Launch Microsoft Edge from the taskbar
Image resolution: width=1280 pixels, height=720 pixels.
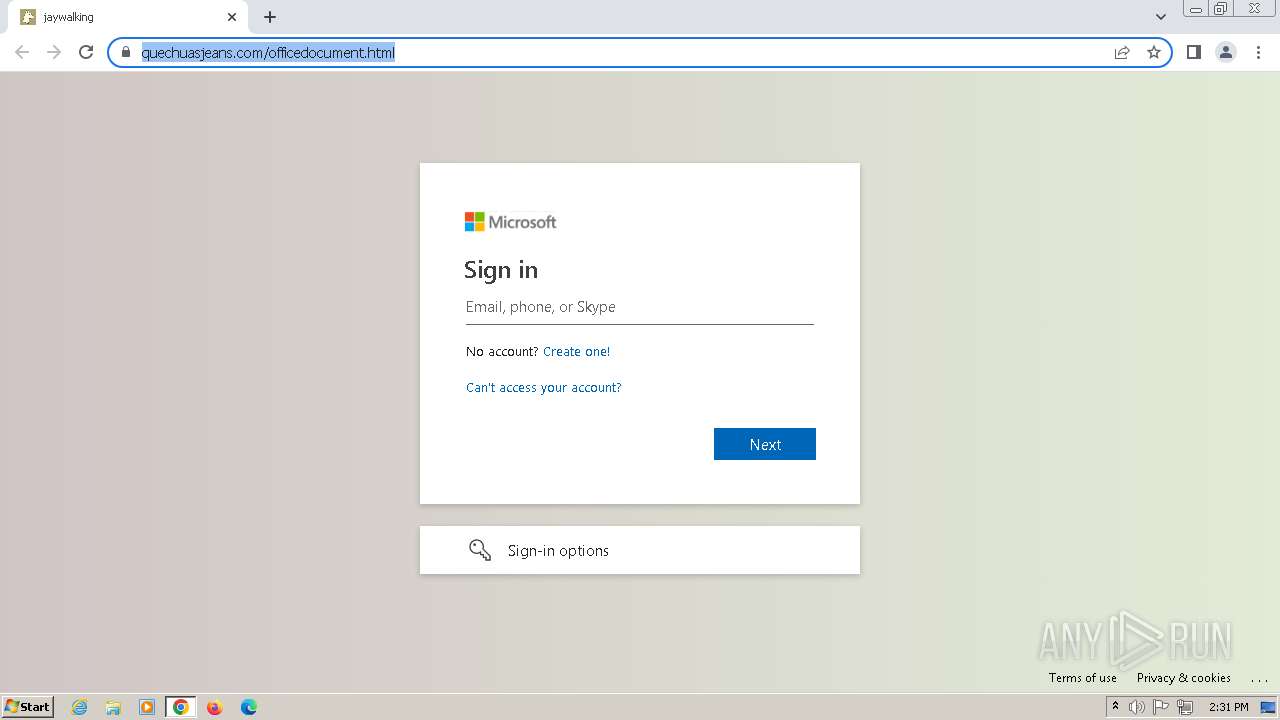(x=248, y=707)
